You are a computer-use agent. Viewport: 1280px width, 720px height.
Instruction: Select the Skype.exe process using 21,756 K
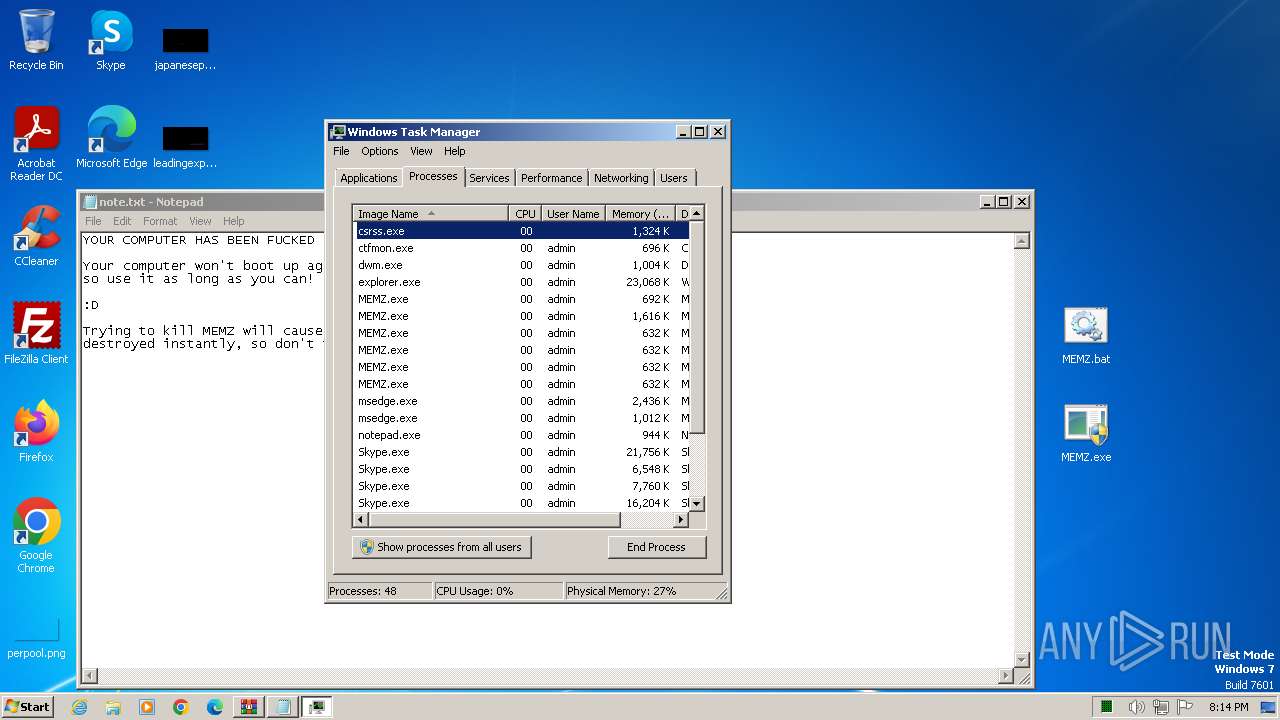point(522,452)
